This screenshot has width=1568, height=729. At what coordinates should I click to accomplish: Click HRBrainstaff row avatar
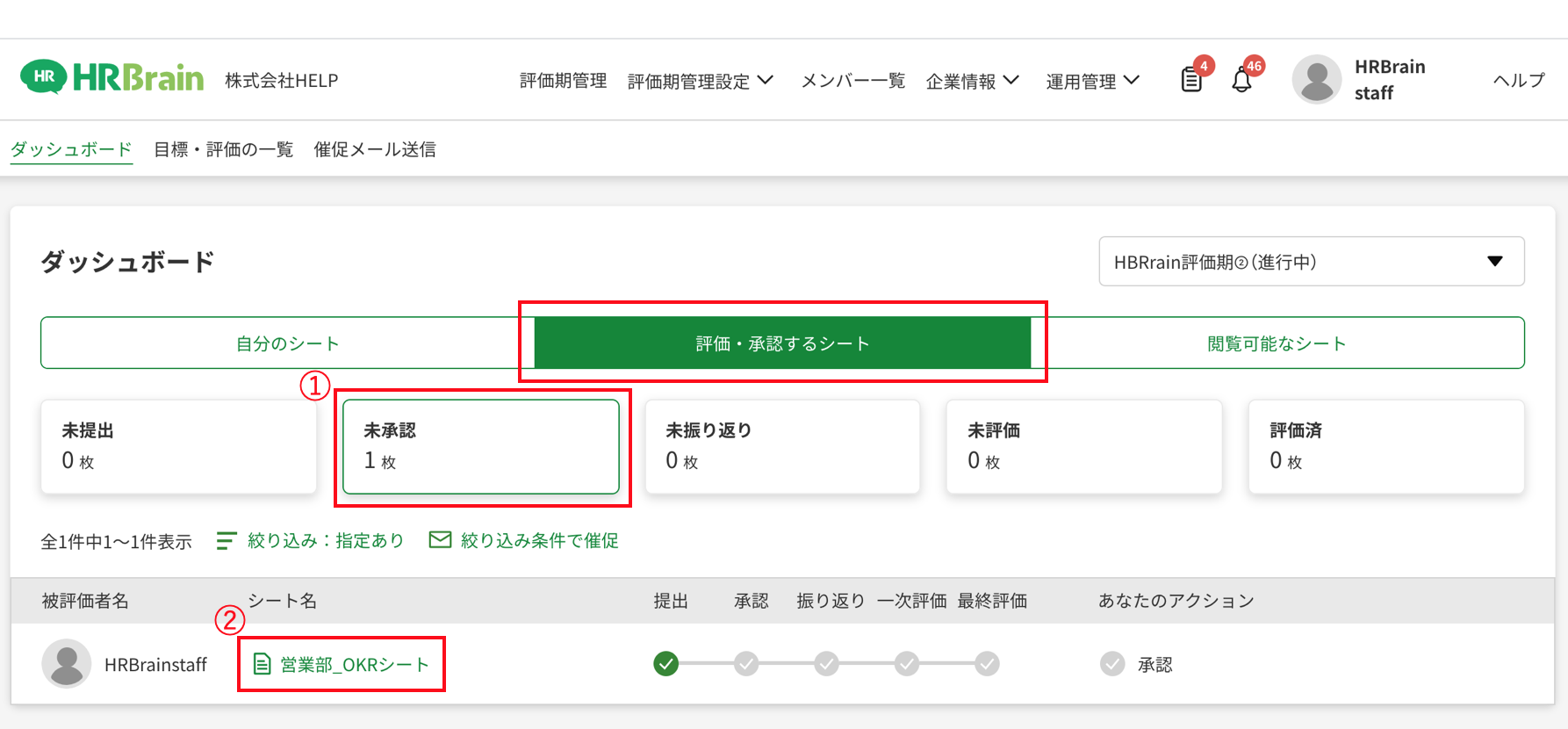coord(67,664)
